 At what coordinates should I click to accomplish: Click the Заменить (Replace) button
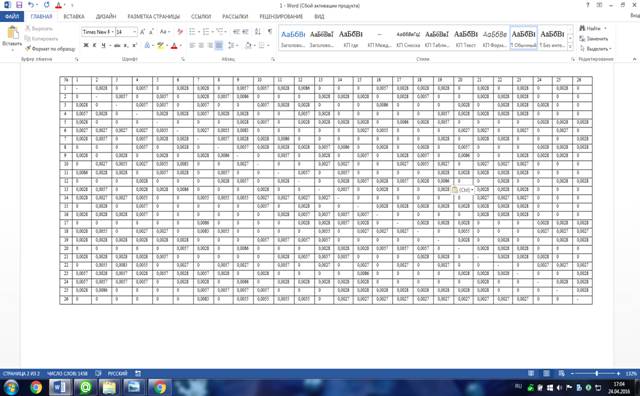pos(594,39)
